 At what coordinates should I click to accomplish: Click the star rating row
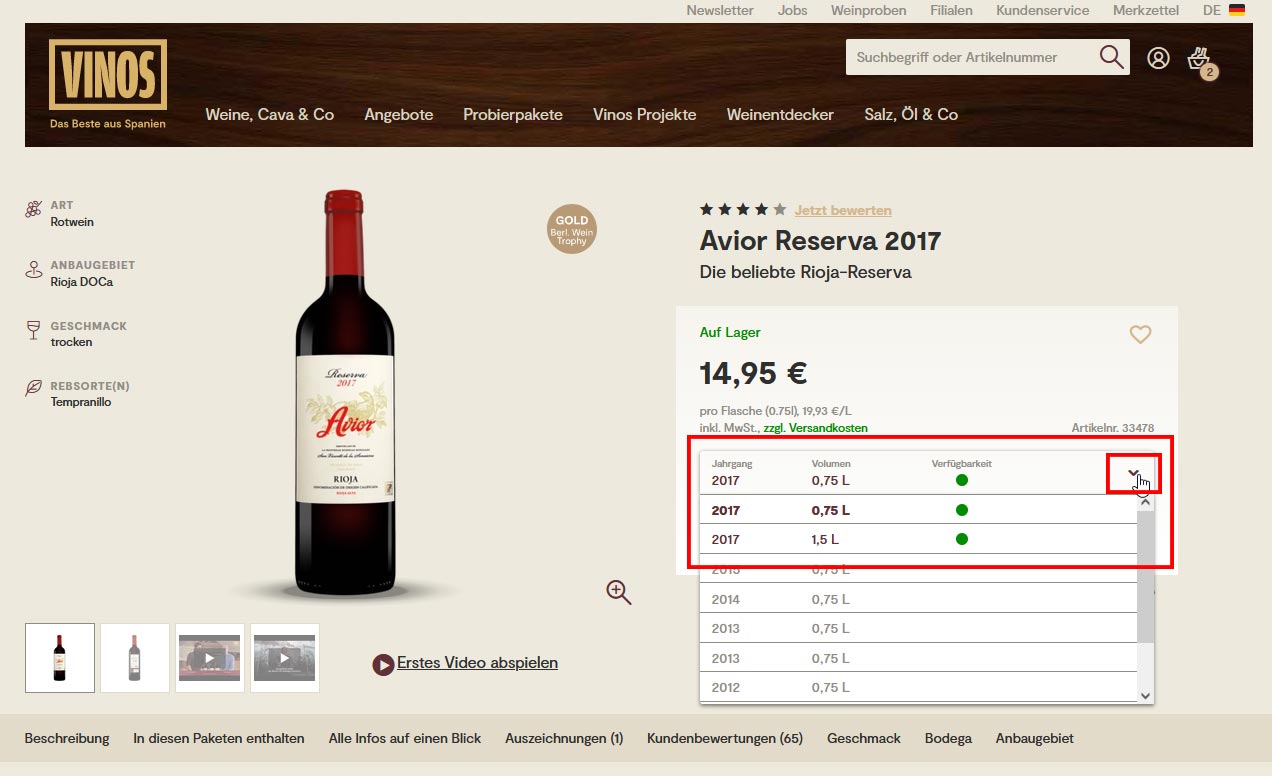click(x=743, y=210)
